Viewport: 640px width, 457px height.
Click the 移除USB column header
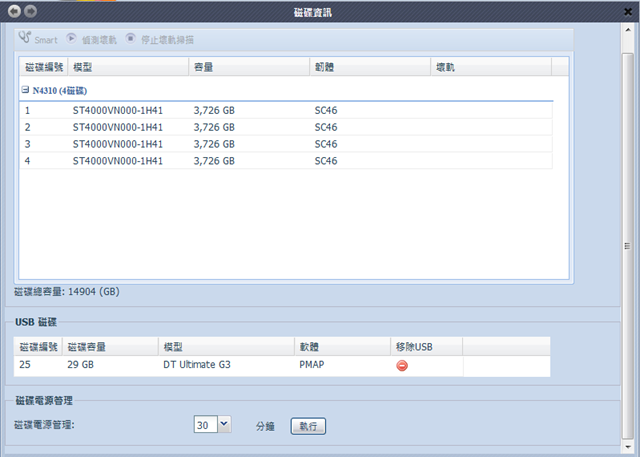pyautogui.click(x=427, y=347)
